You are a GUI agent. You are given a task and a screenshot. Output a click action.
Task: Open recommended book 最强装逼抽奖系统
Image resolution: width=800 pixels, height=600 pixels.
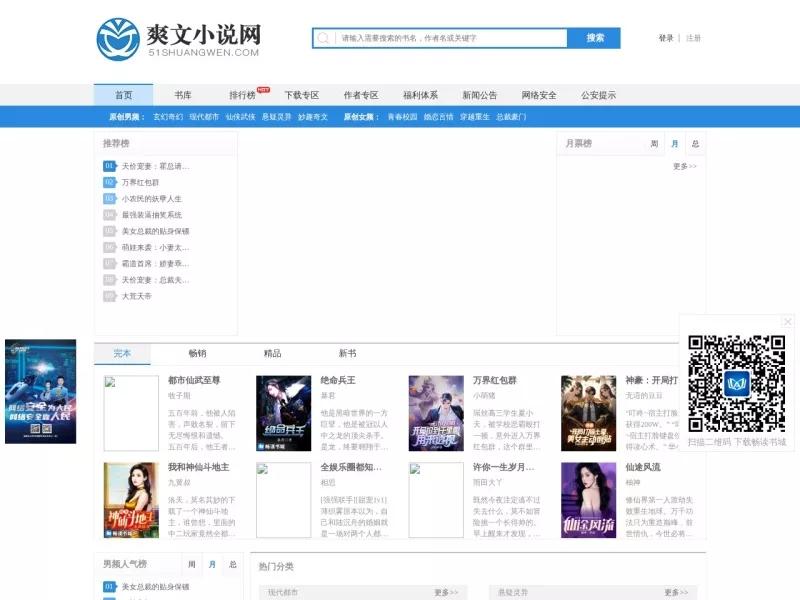(x=152, y=215)
